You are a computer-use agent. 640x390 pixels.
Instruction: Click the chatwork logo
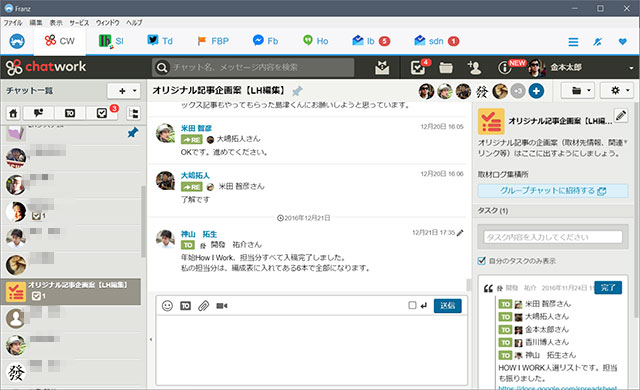tap(46, 67)
